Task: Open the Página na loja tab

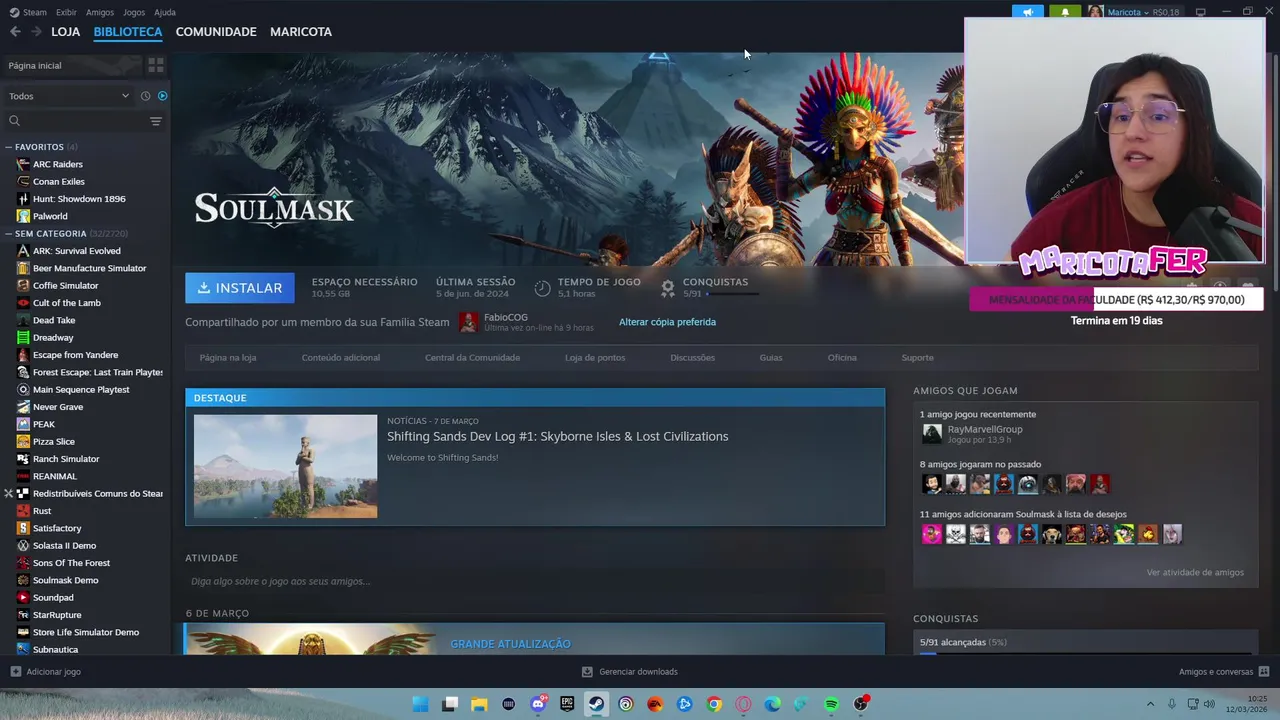Action: [x=228, y=358]
